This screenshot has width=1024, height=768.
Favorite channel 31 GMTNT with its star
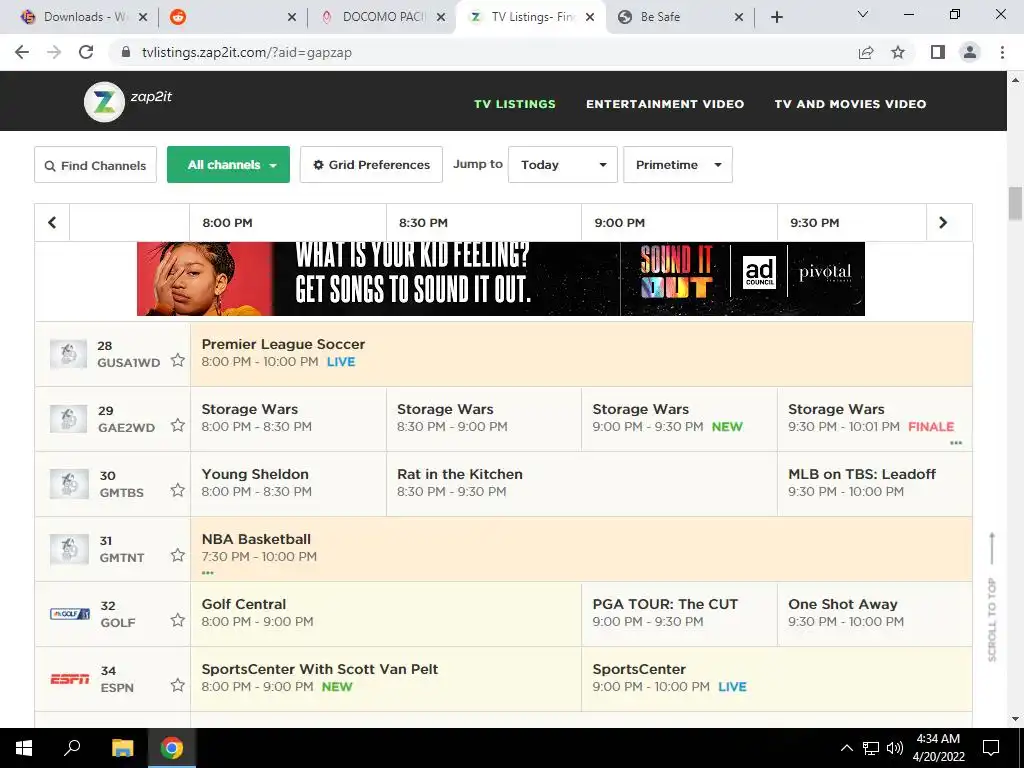click(178, 555)
